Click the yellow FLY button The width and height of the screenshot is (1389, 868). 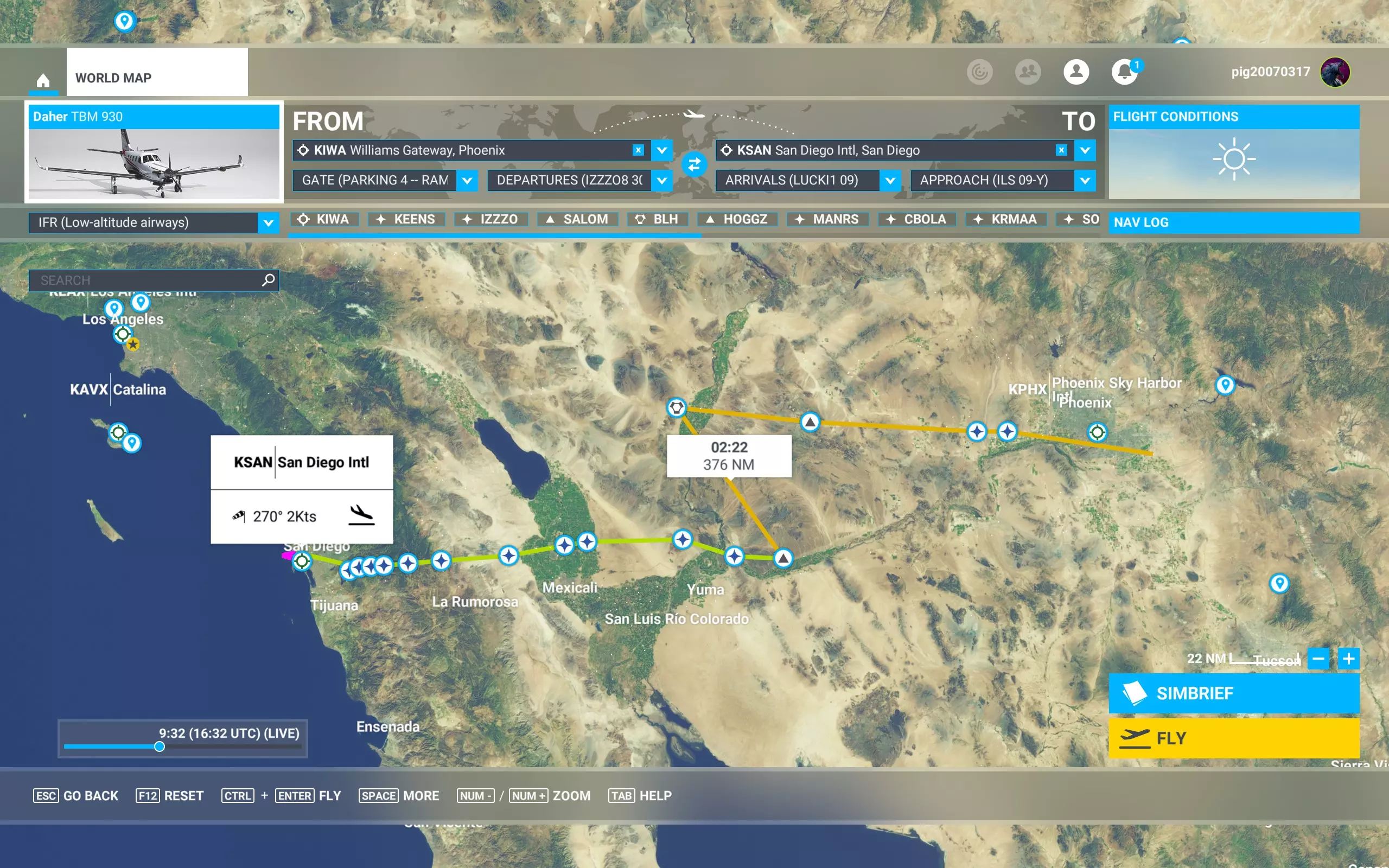[1233, 738]
